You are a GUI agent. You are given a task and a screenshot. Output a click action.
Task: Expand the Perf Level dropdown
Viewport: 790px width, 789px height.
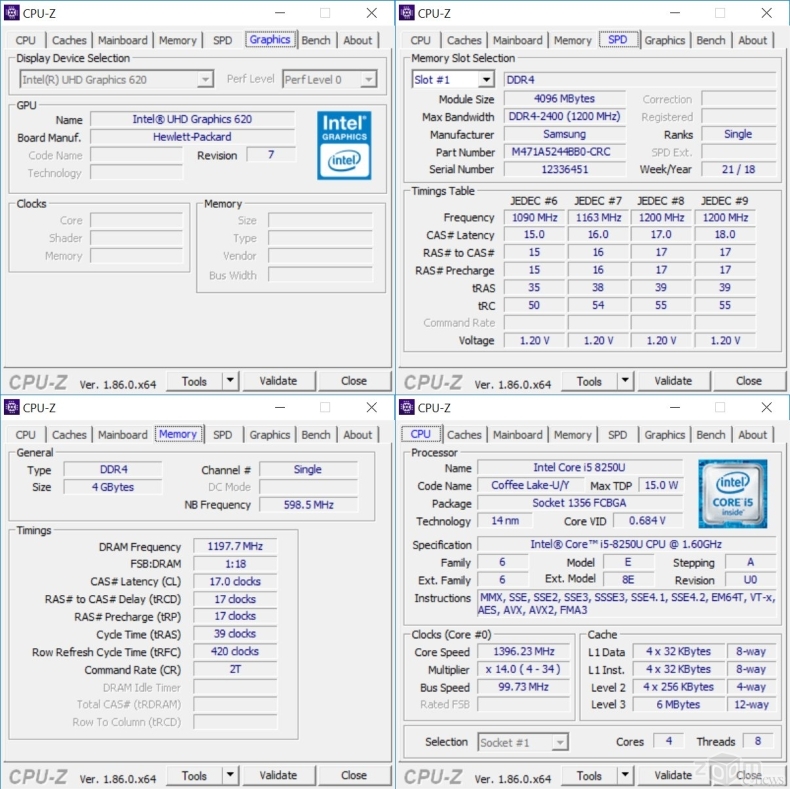click(x=367, y=79)
